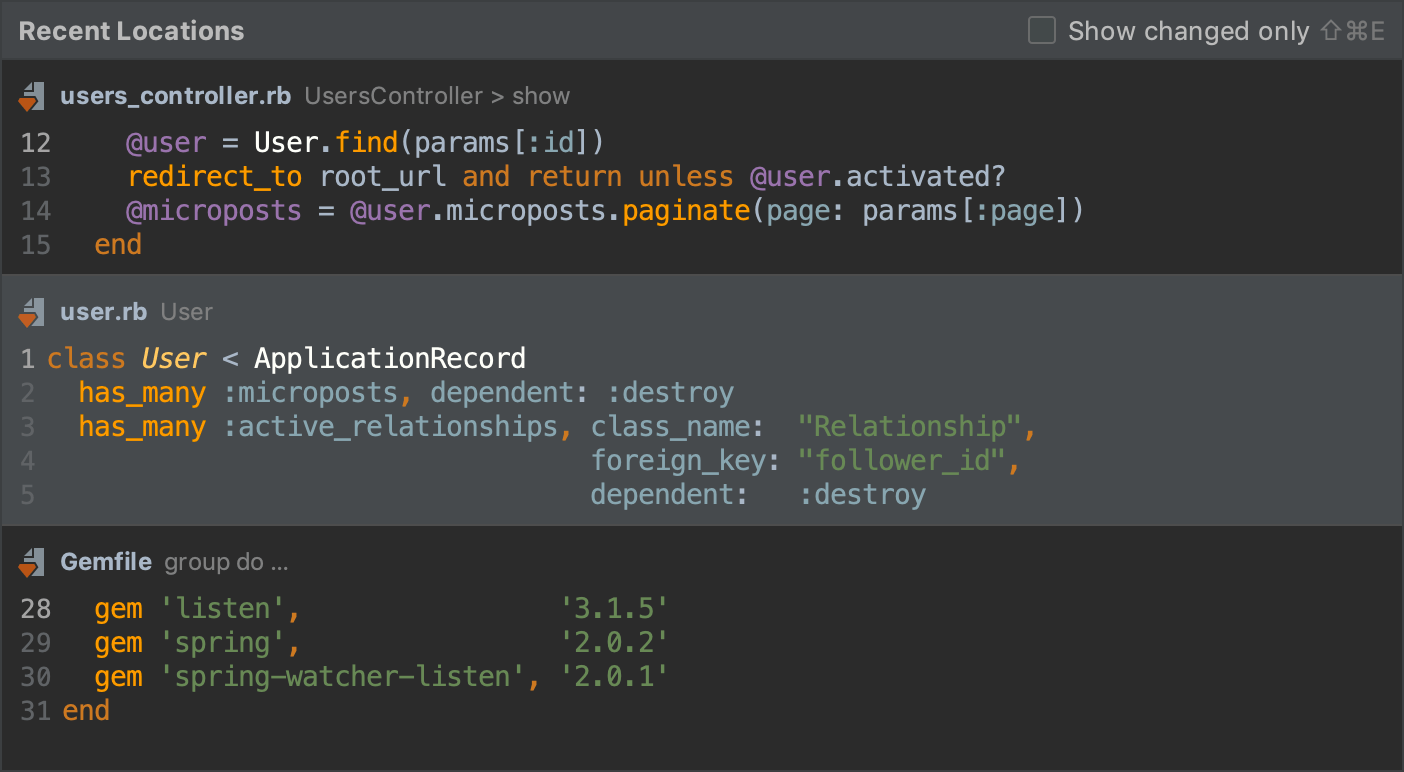Click the redirect_to call on line 13
Screen dimensions: 1404x772
pos(214,176)
